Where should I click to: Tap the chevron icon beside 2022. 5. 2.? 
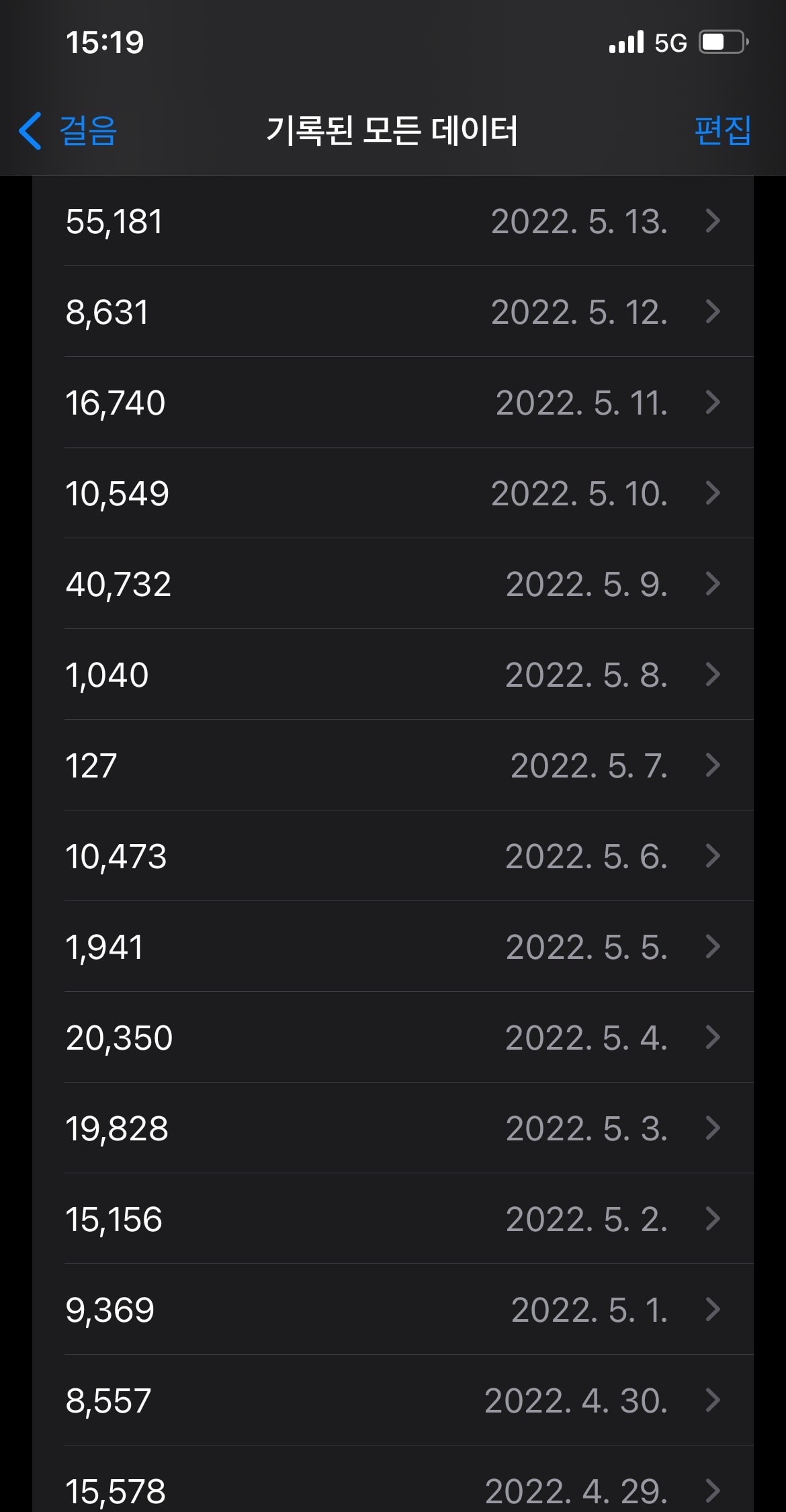[x=713, y=1219]
